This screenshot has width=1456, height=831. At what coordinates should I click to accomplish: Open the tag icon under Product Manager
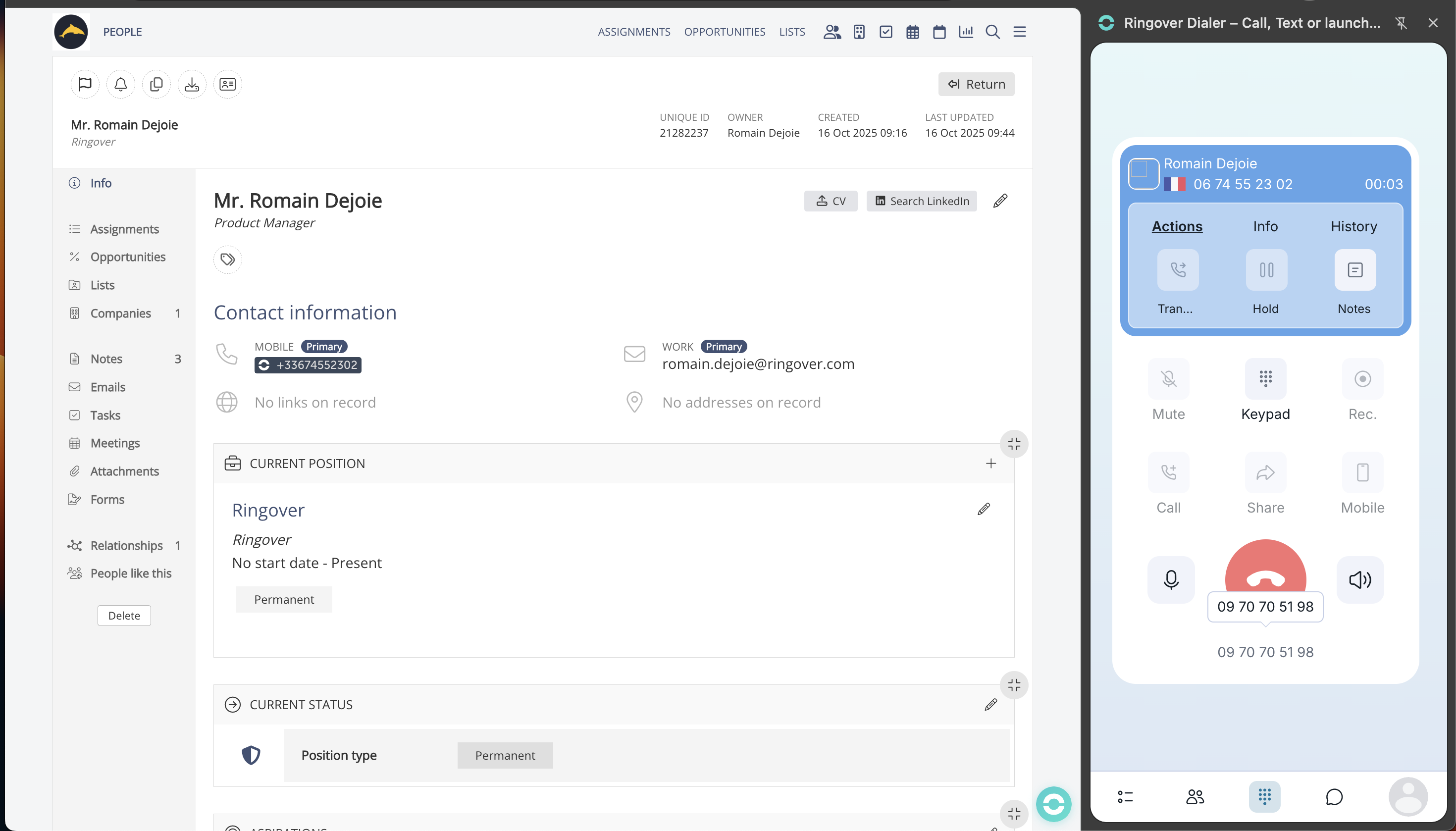[227, 260]
